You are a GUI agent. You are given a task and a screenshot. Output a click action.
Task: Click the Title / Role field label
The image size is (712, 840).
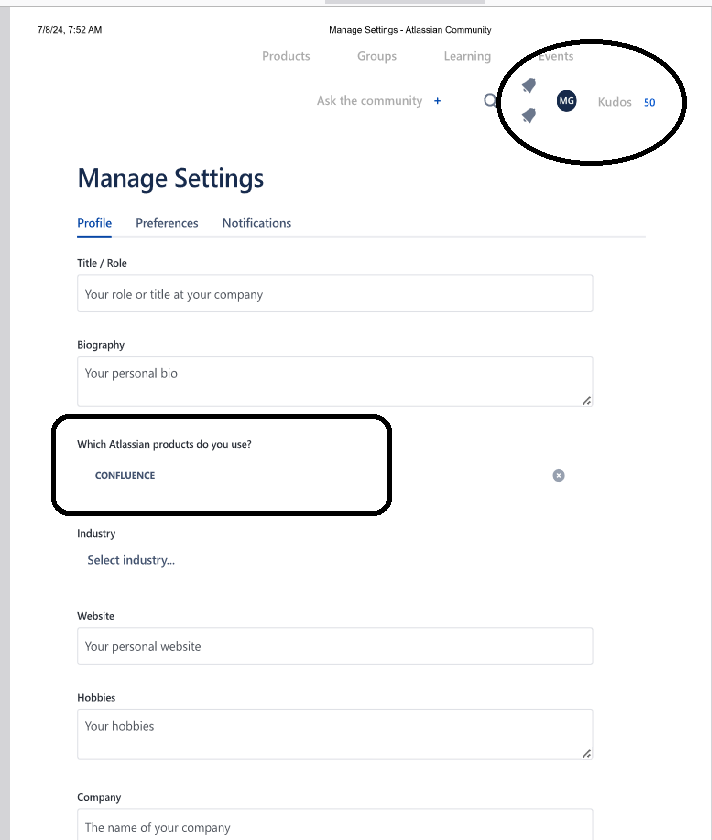click(x=102, y=263)
